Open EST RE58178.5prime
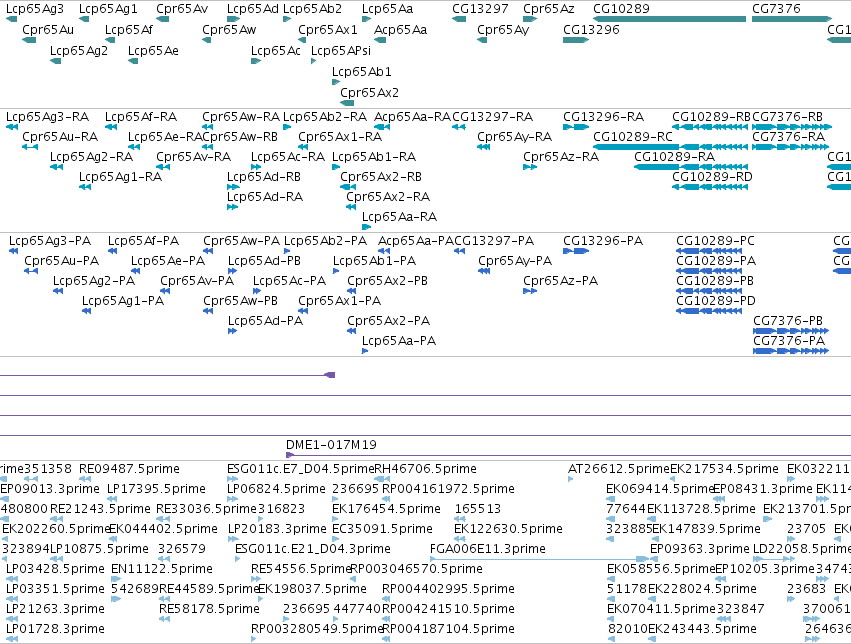Image resolution: width=851 pixels, height=644 pixels. coord(209,609)
